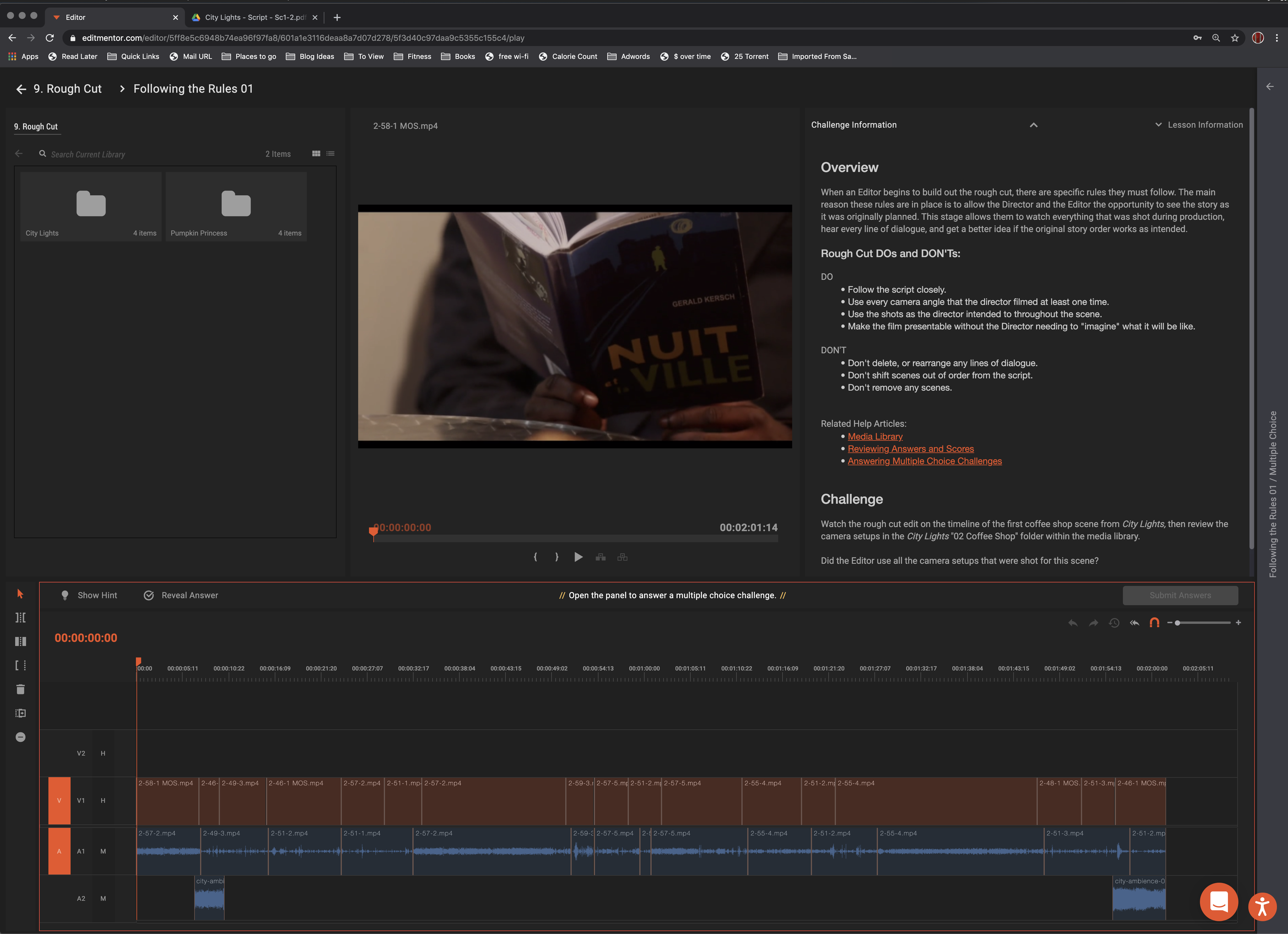Image resolution: width=1288 pixels, height=934 pixels.
Task: Click the overwrite edit icon under player
Action: click(x=622, y=557)
